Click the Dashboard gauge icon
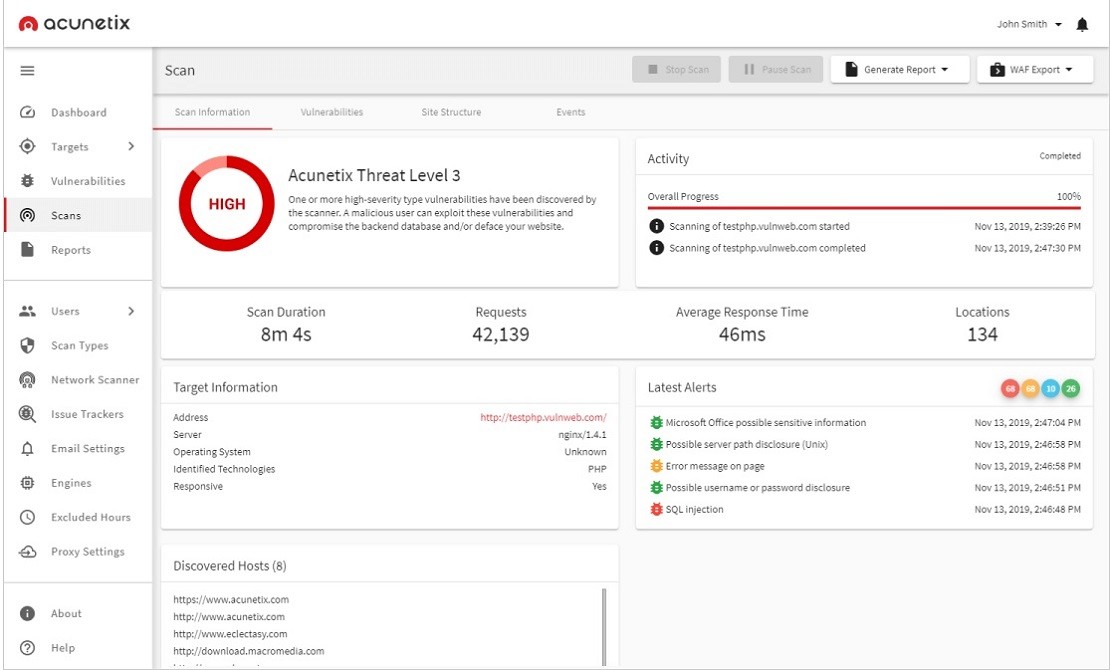1110x670 pixels. [x=28, y=113]
